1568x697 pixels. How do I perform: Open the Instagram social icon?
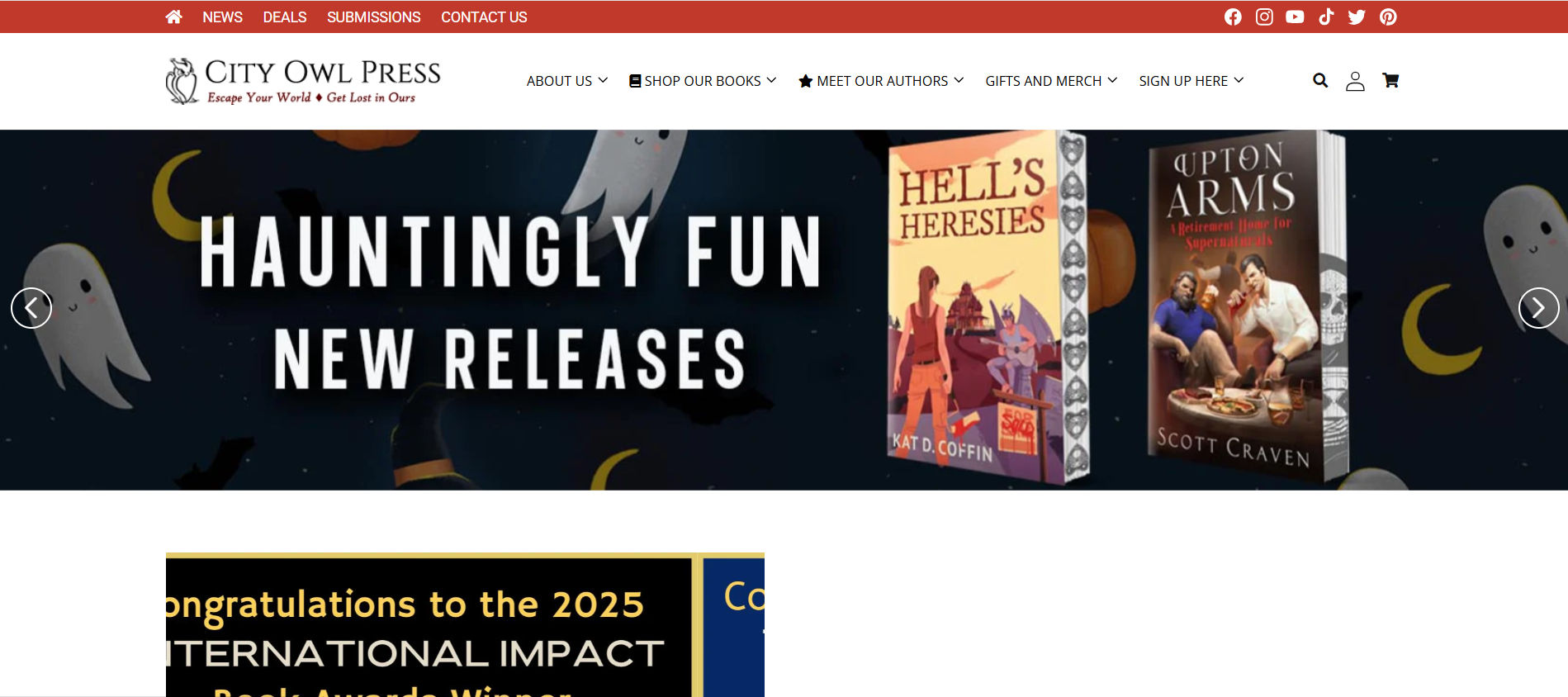pyautogui.click(x=1264, y=17)
